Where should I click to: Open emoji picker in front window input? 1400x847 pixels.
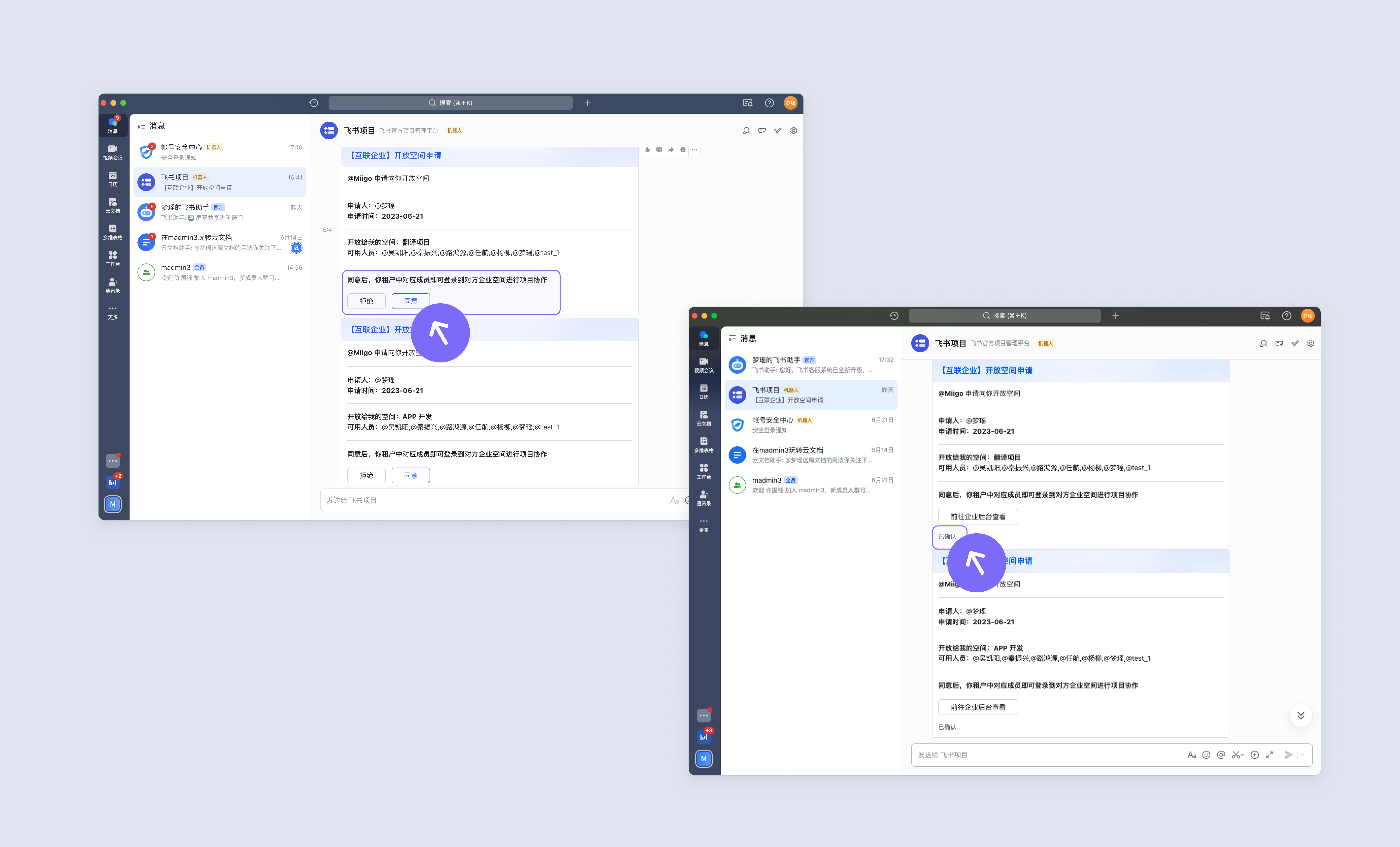[x=1206, y=755]
